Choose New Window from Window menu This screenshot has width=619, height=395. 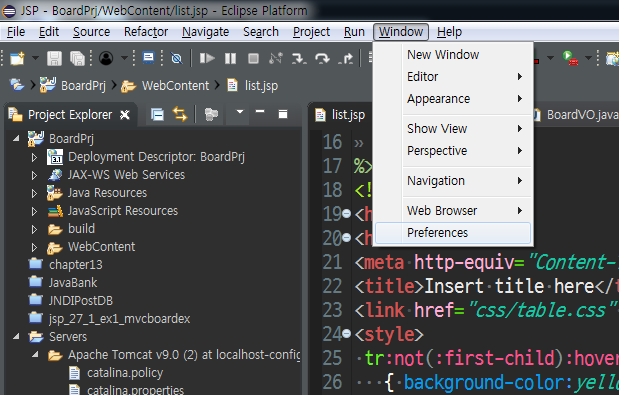[453, 54]
